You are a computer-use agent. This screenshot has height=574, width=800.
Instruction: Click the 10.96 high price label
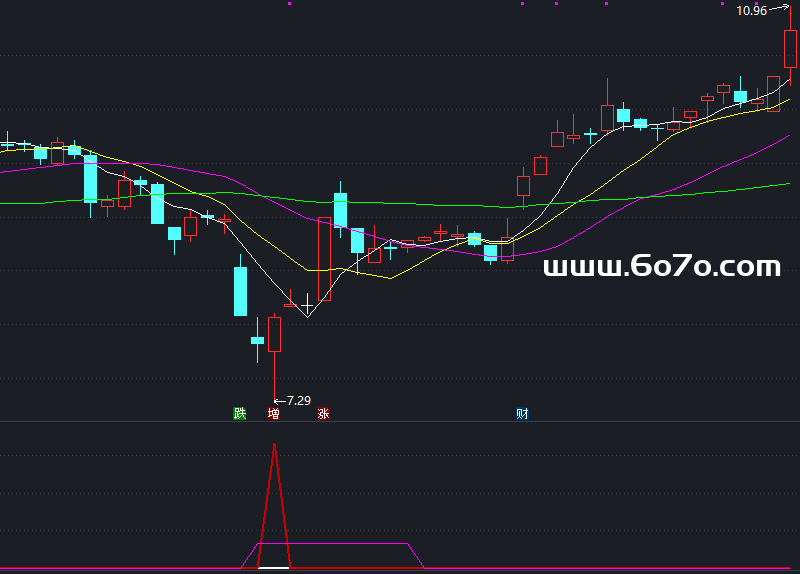tap(752, 11)
